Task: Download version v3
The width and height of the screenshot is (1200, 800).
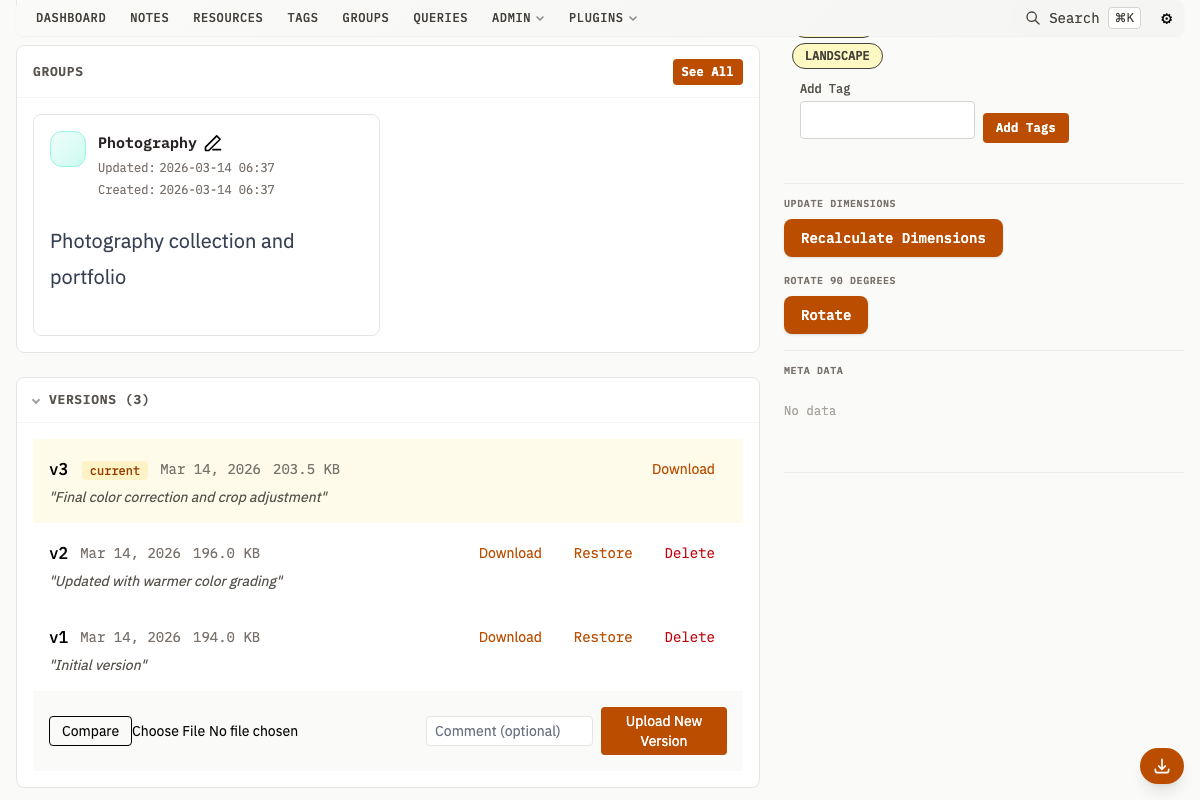Action: coord(683,469)
